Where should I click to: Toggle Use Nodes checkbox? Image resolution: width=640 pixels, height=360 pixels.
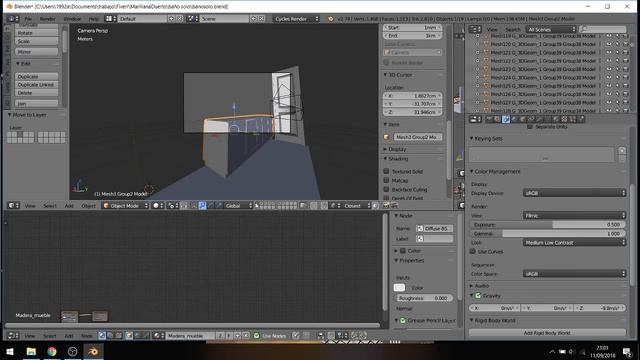click(257, 336)
